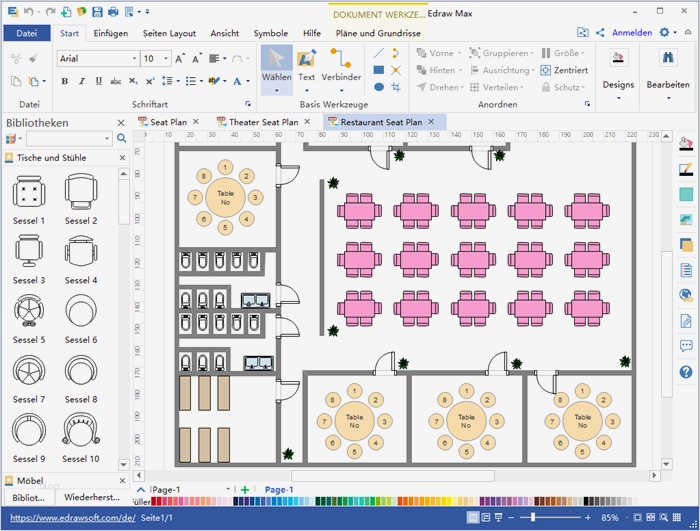
Task: Toggle bold formatting
Action: tap(65, 81)
